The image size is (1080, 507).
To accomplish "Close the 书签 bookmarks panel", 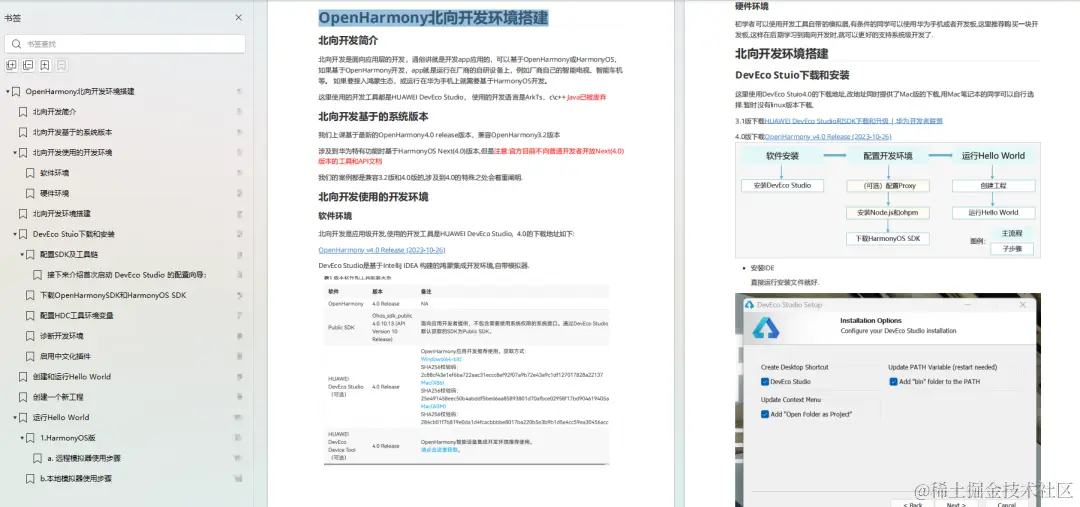I will (x=238, y=17).
